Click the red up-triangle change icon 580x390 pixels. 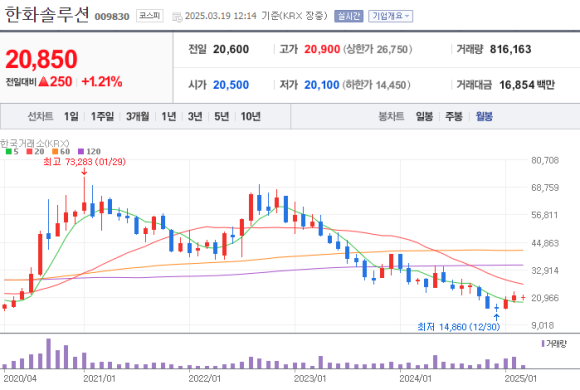click(43, 81)
